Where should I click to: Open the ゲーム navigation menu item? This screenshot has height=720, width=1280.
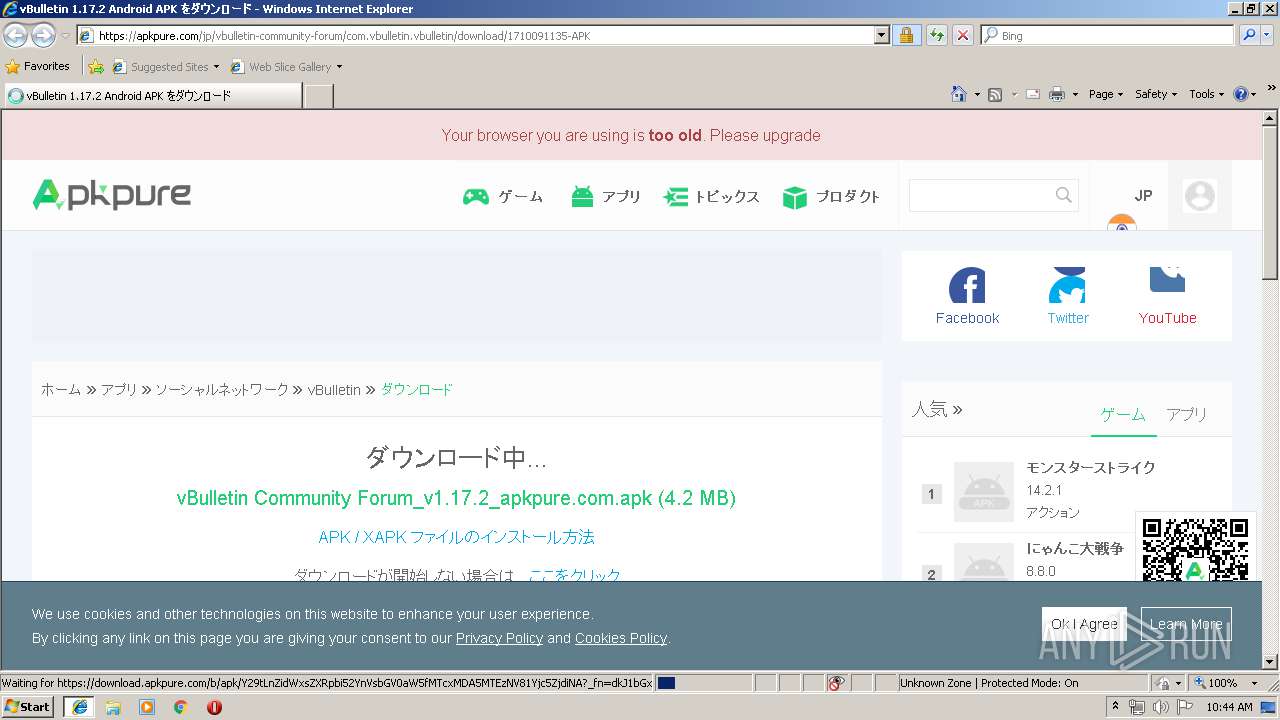pyautogui.click(x=503, y=197)
